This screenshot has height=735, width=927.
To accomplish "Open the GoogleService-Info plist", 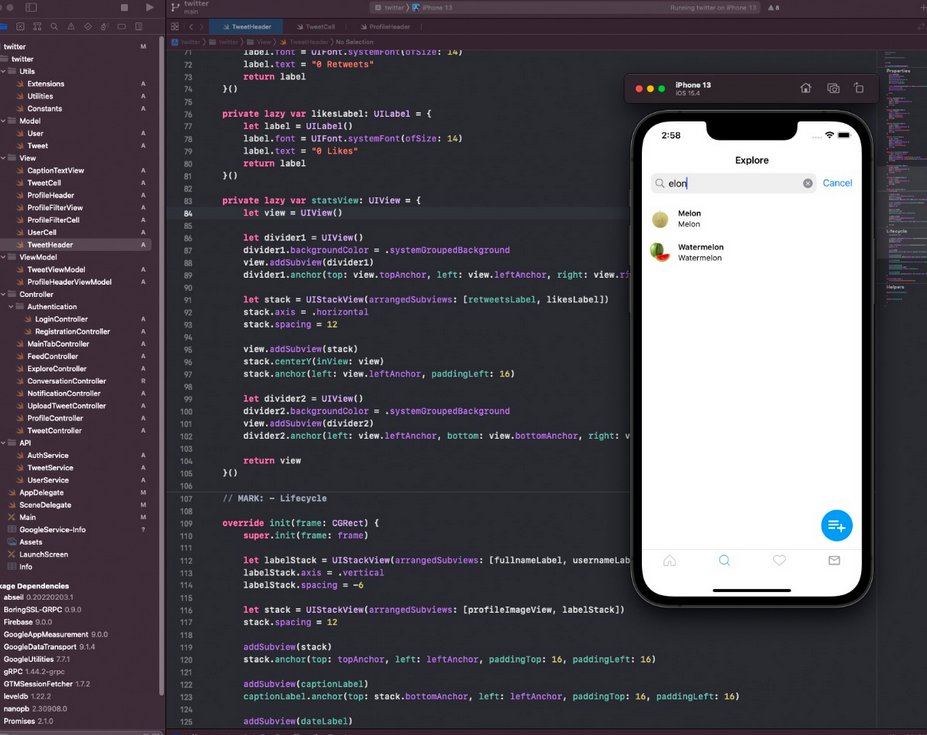I will point(52,530).
